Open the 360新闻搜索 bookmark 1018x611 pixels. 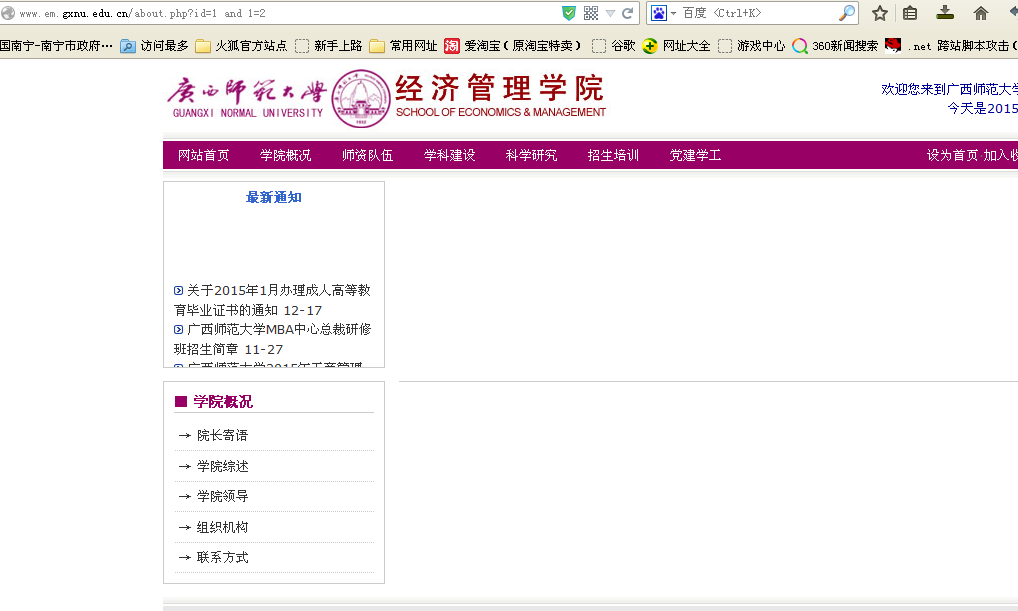coord(835,45)
